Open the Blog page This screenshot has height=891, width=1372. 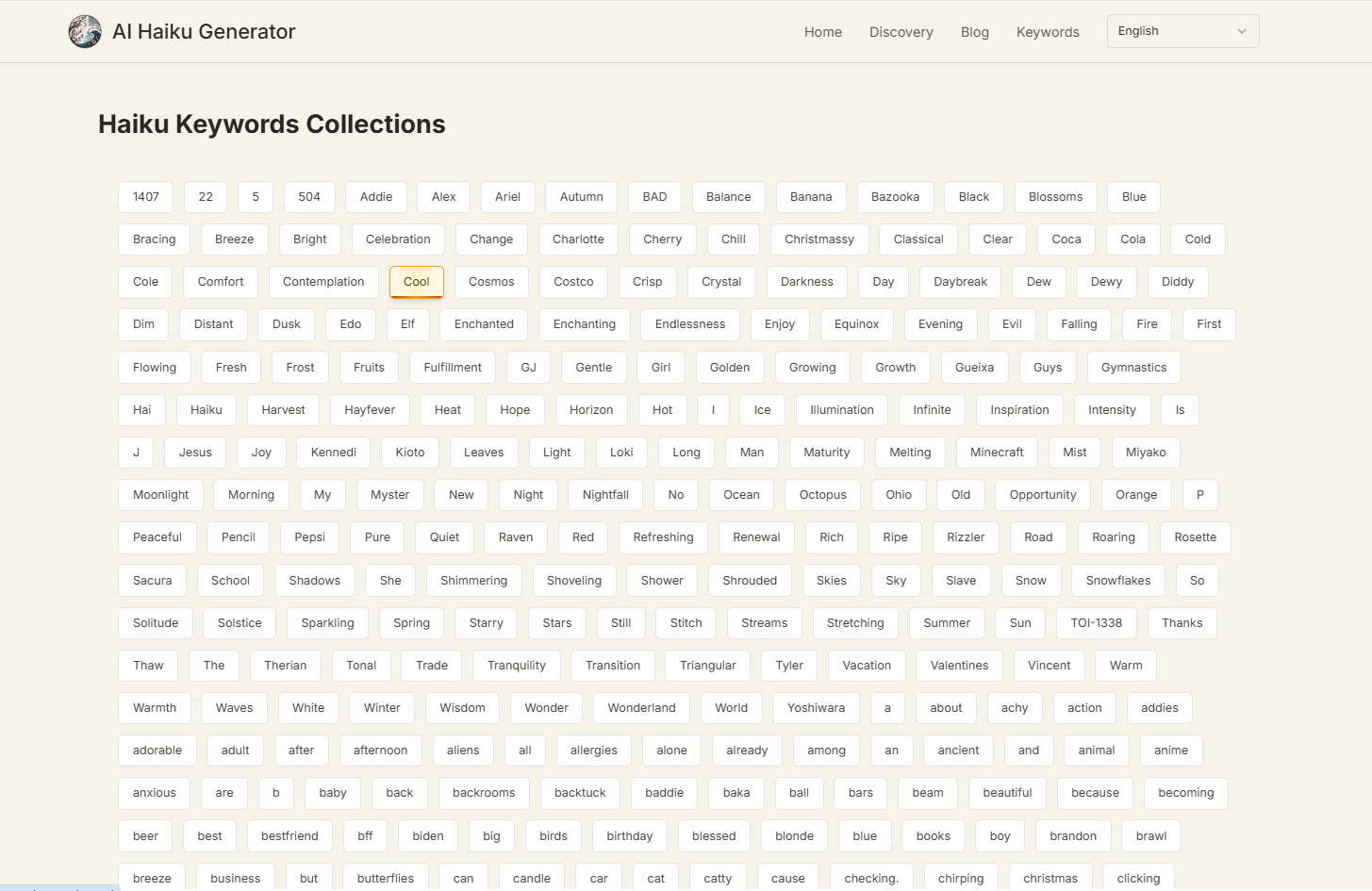click(x=974, y=32)
